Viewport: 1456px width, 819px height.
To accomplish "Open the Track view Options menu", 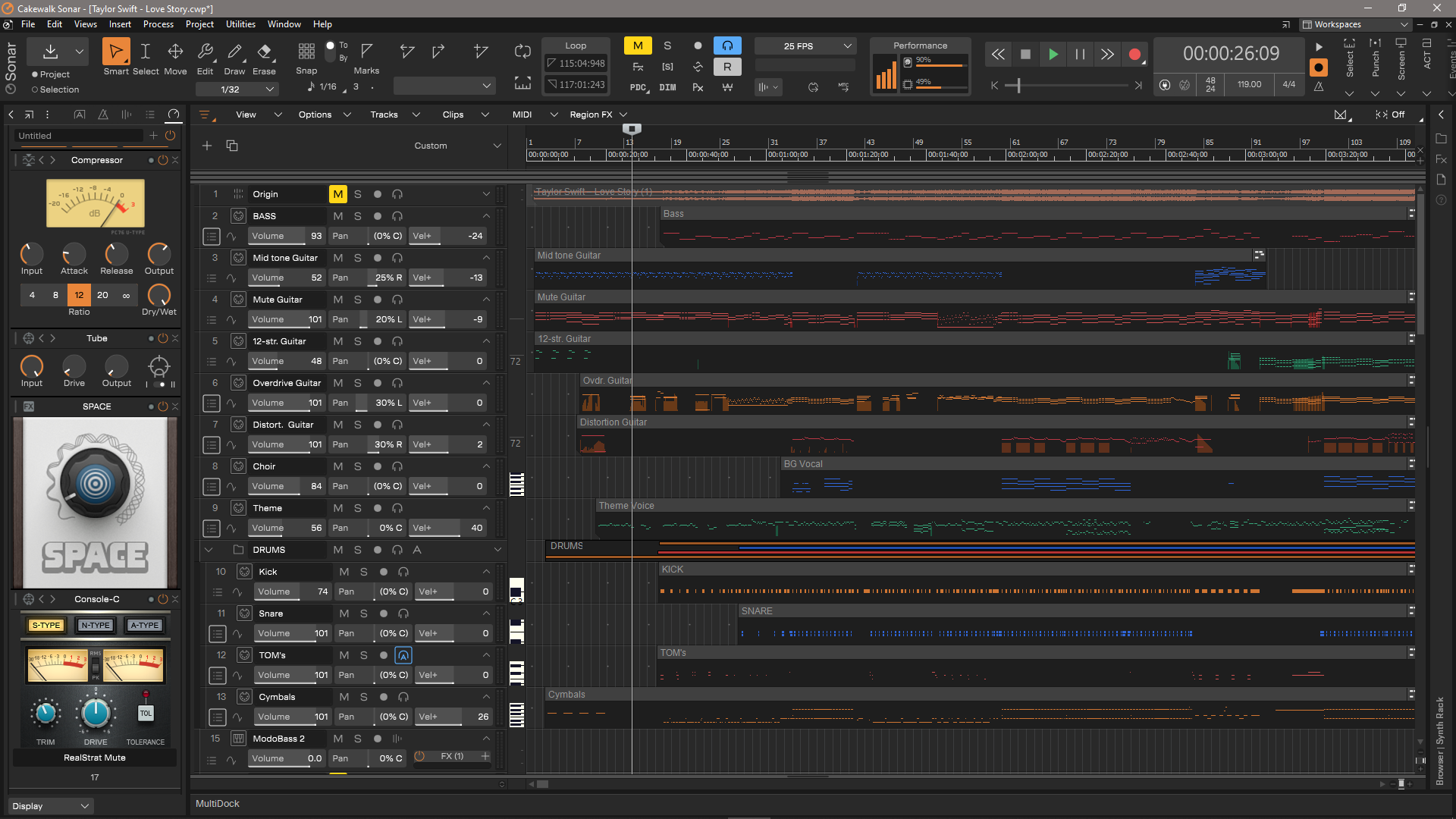I will click(325, 115).
